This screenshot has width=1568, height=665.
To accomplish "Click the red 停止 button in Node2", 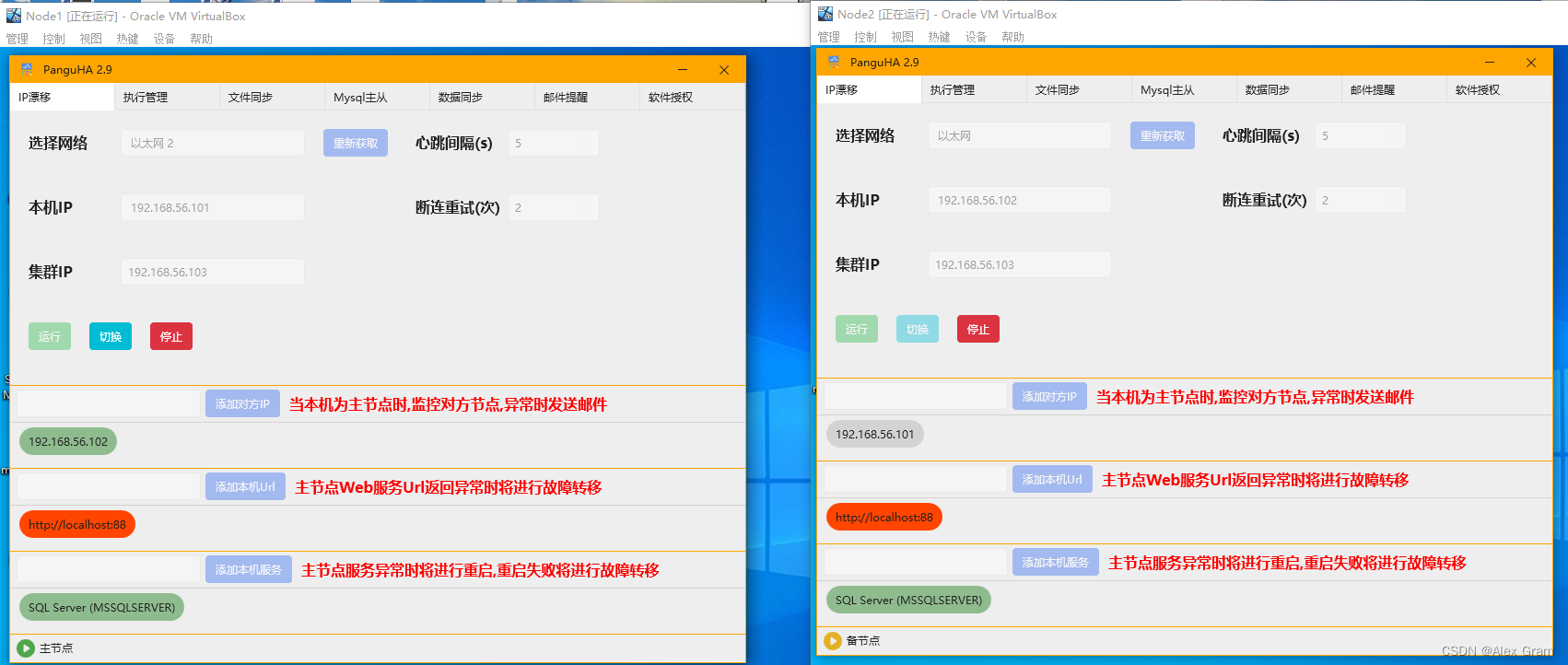I will 978,329.
